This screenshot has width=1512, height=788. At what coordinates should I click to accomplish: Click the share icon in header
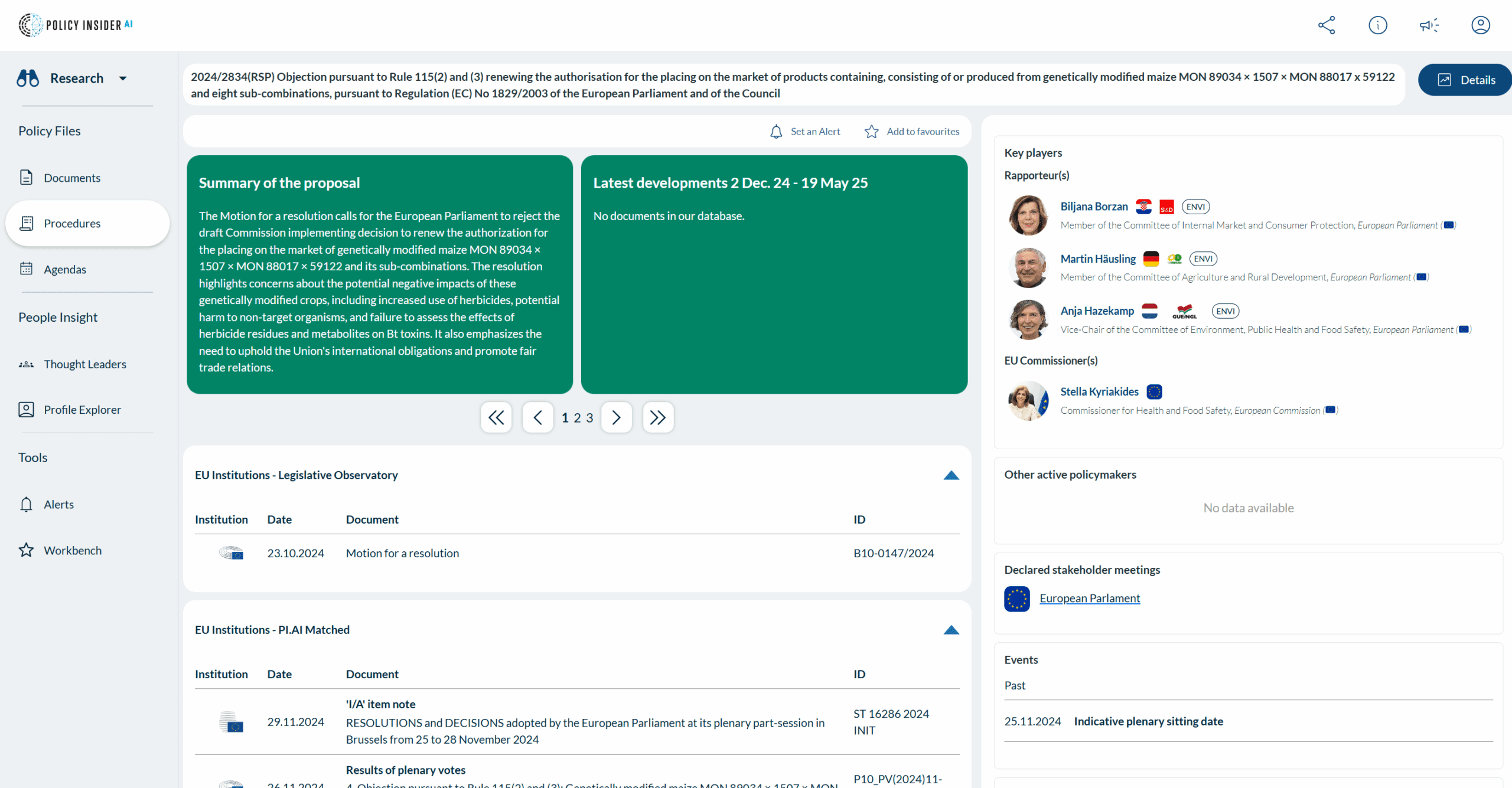(x=1326, y=25)
